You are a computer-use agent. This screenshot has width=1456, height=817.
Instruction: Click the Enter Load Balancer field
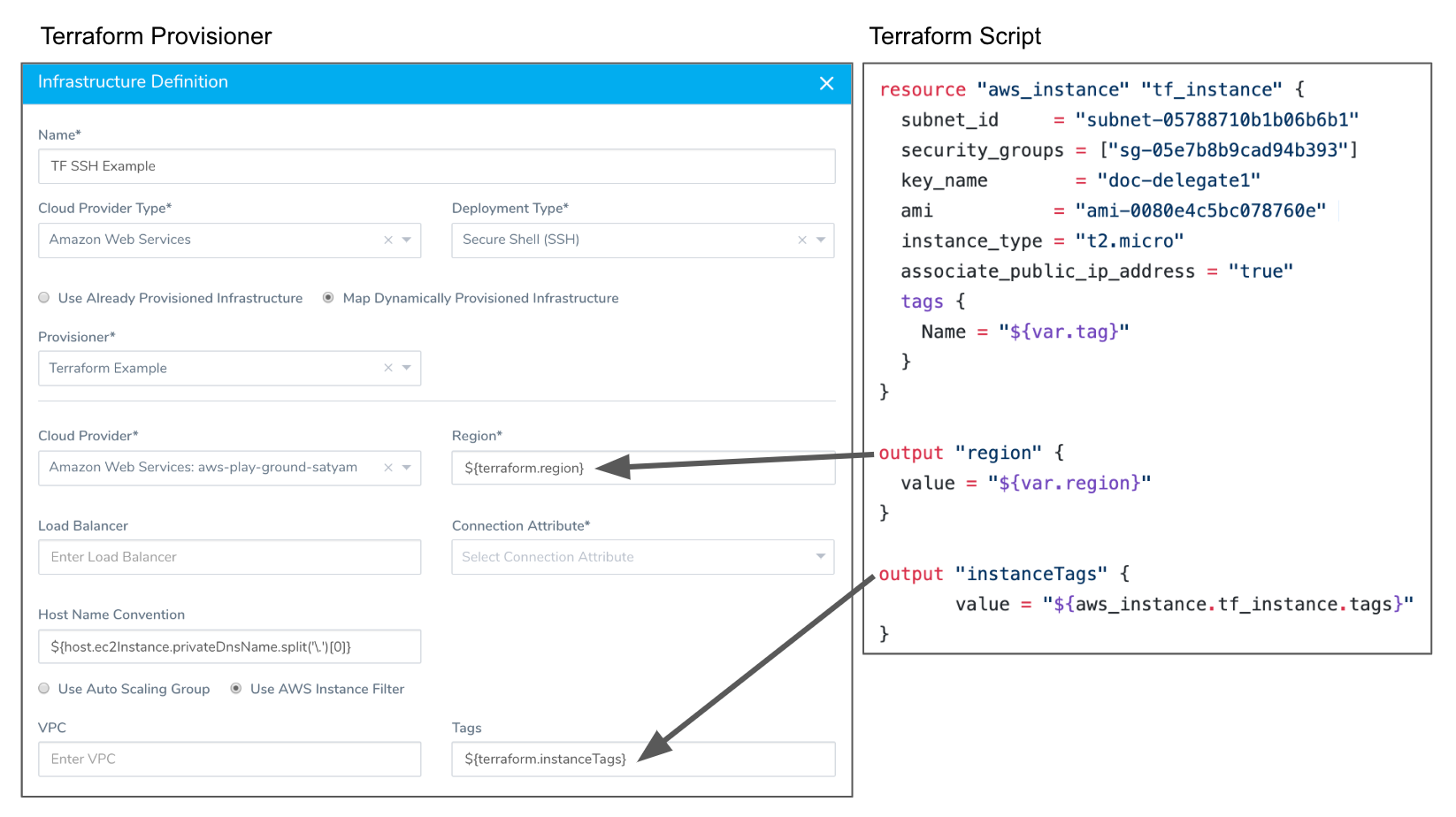pyautogui.click(x=230, y=557)
